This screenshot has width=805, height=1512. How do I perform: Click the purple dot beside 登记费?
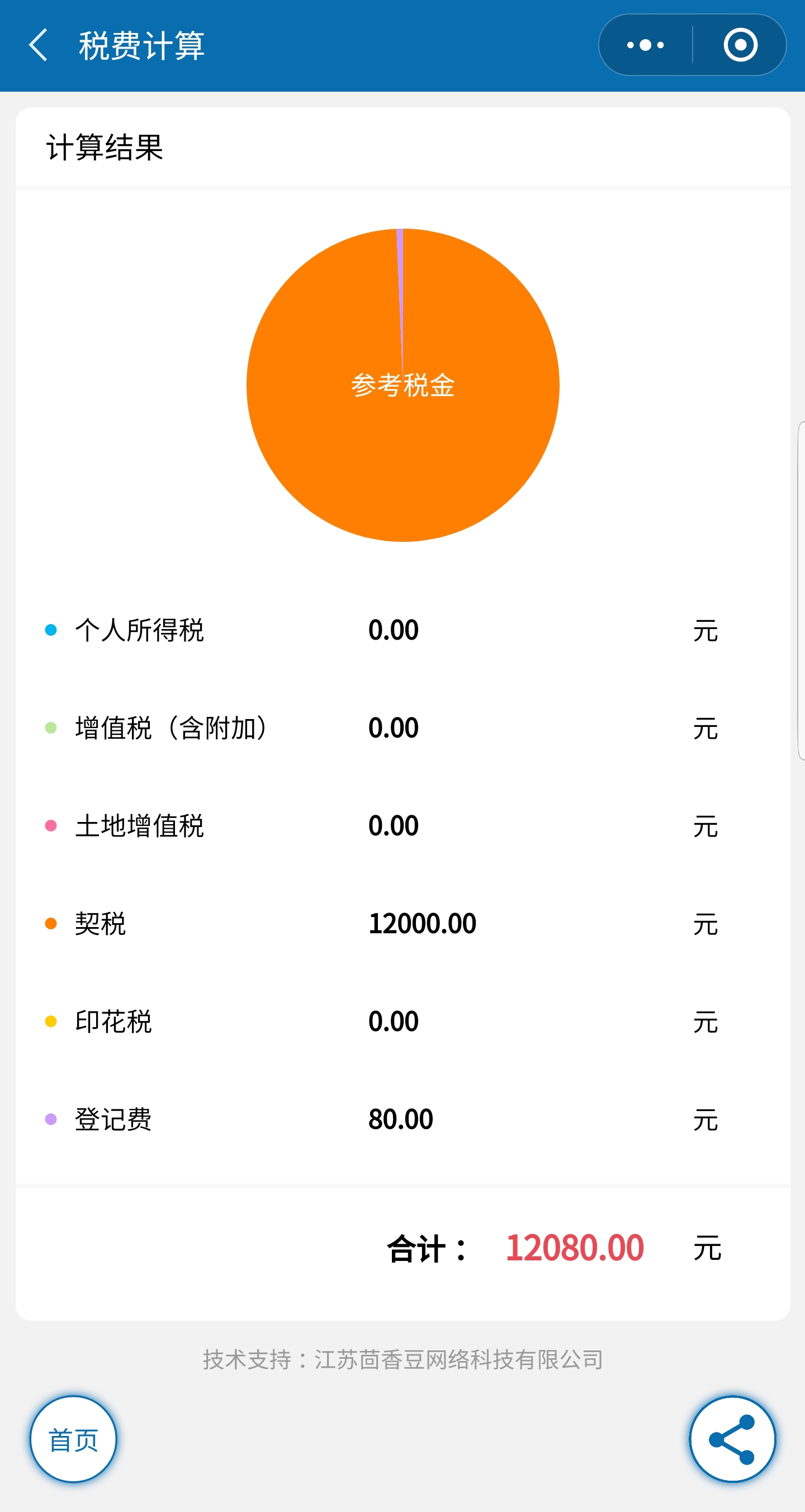click(x=51, y=1119)
